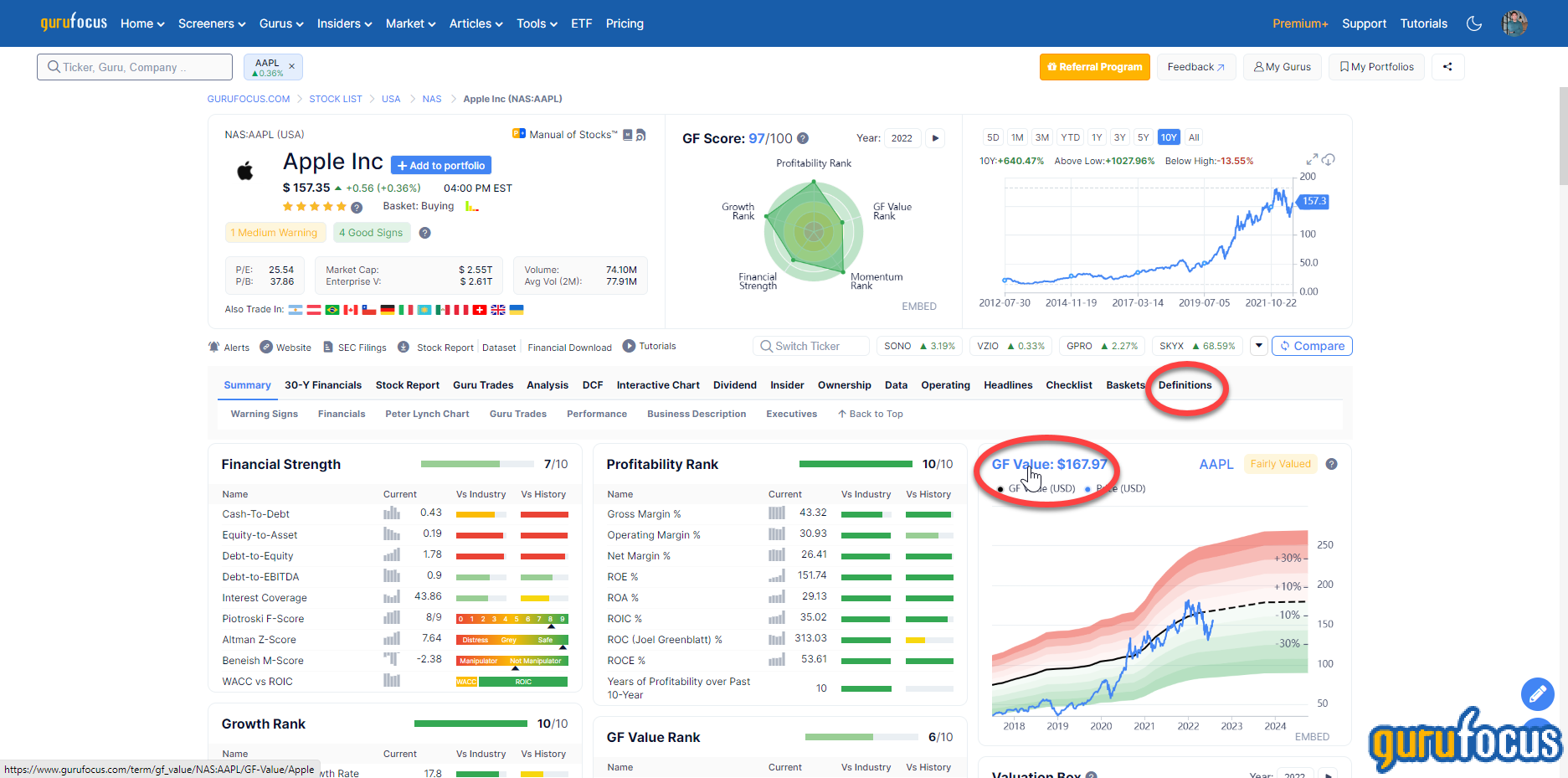Expand the Market menu dropdown

click(410, 23)
